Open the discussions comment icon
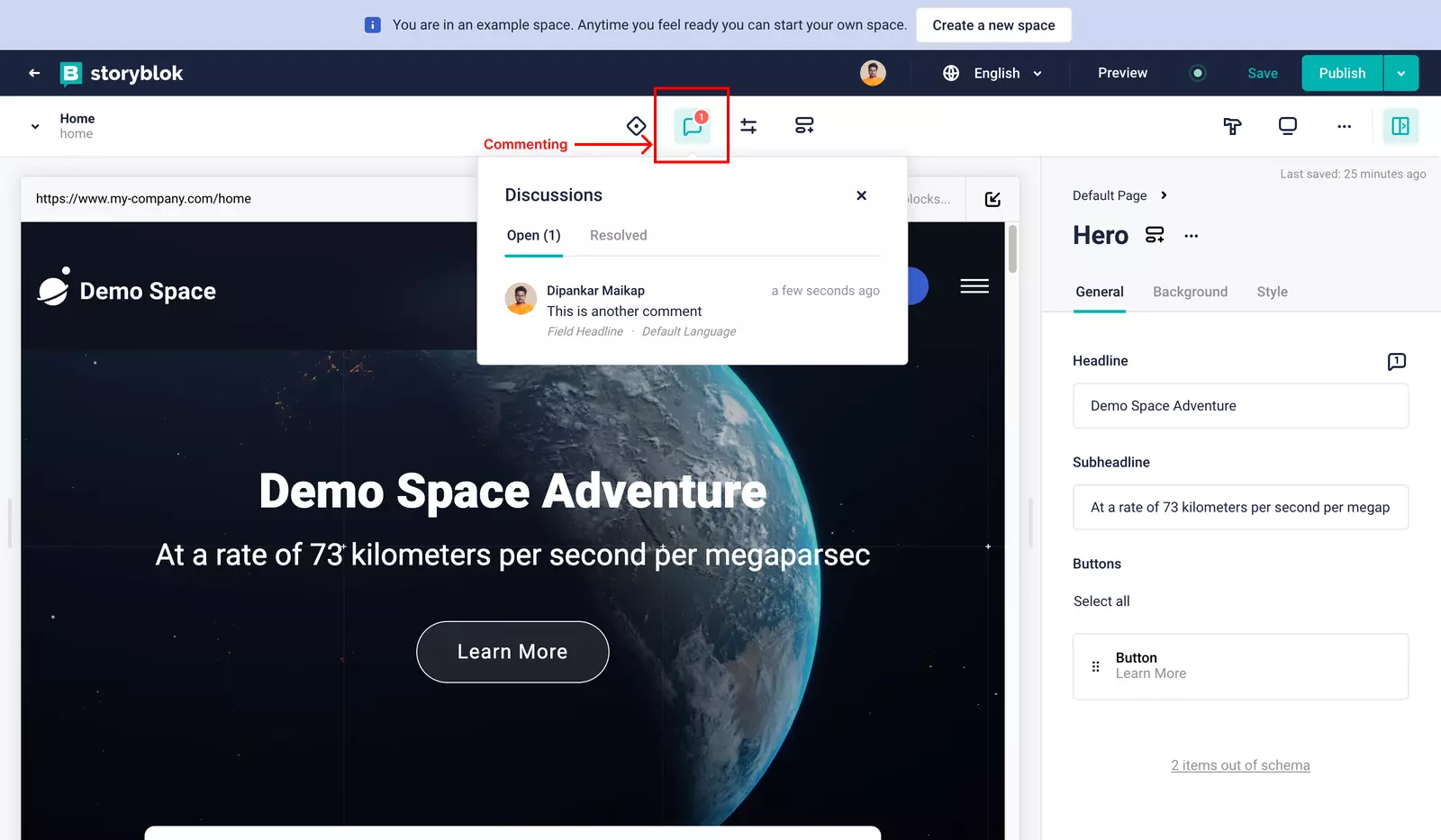The width and height of the screenshot is (1441, 840). pos(692,126)
